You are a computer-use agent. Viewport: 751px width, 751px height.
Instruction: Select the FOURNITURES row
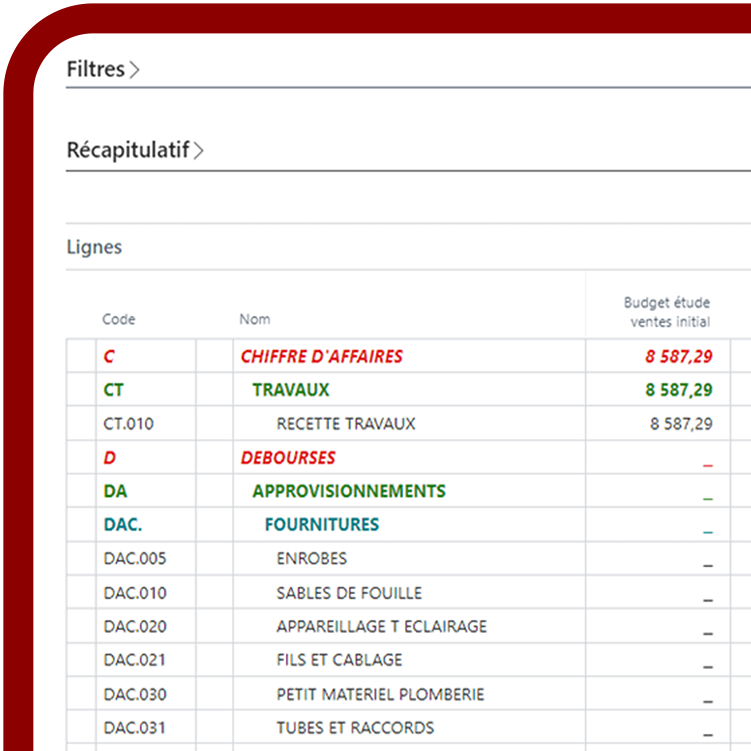click(321, 525)
